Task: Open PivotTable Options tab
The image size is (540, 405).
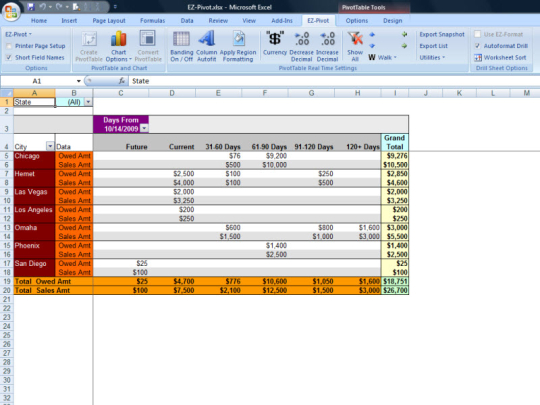Action: (x=357, y=21)
